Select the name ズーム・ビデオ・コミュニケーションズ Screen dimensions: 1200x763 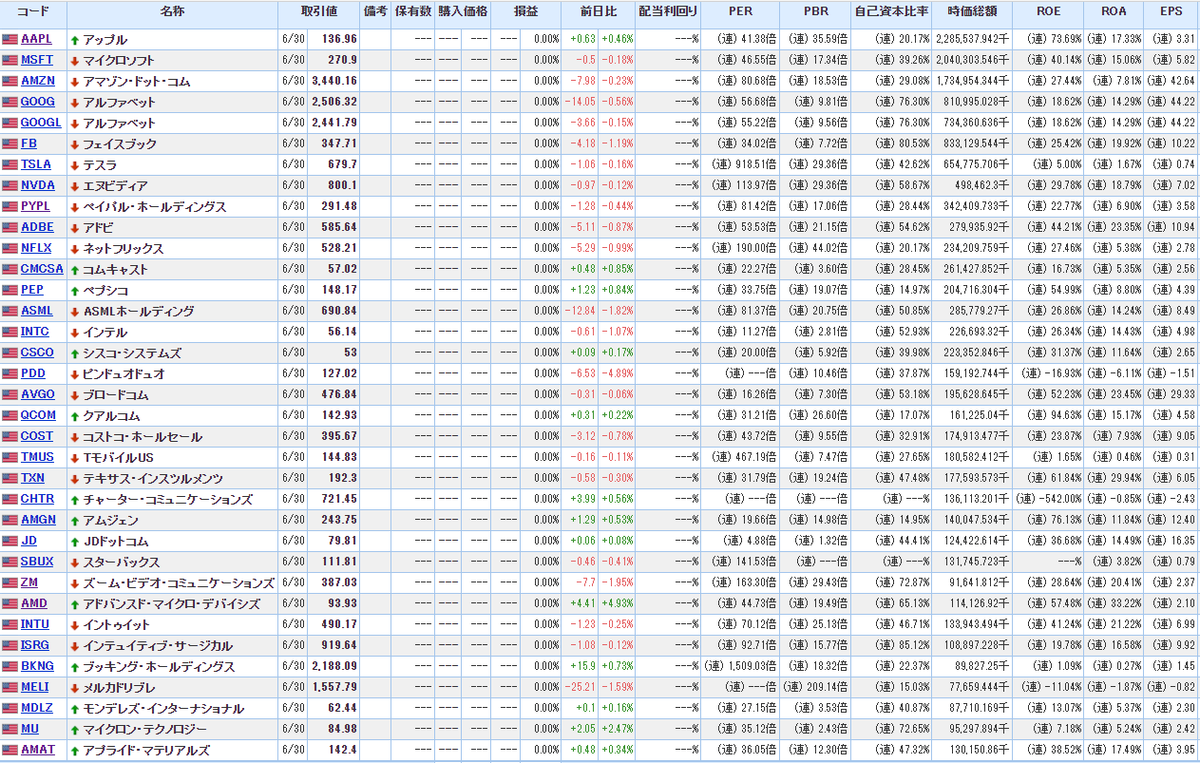pyautogui.click(x=178, y=583)
